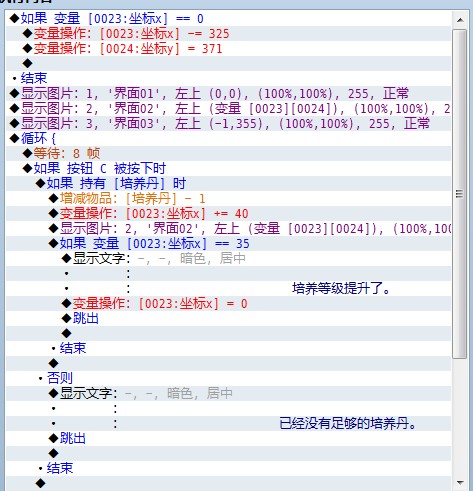The width and height of the screenshot is (473, 491).
Task: Select the '否则' else branch row
Action: (229, 378)
